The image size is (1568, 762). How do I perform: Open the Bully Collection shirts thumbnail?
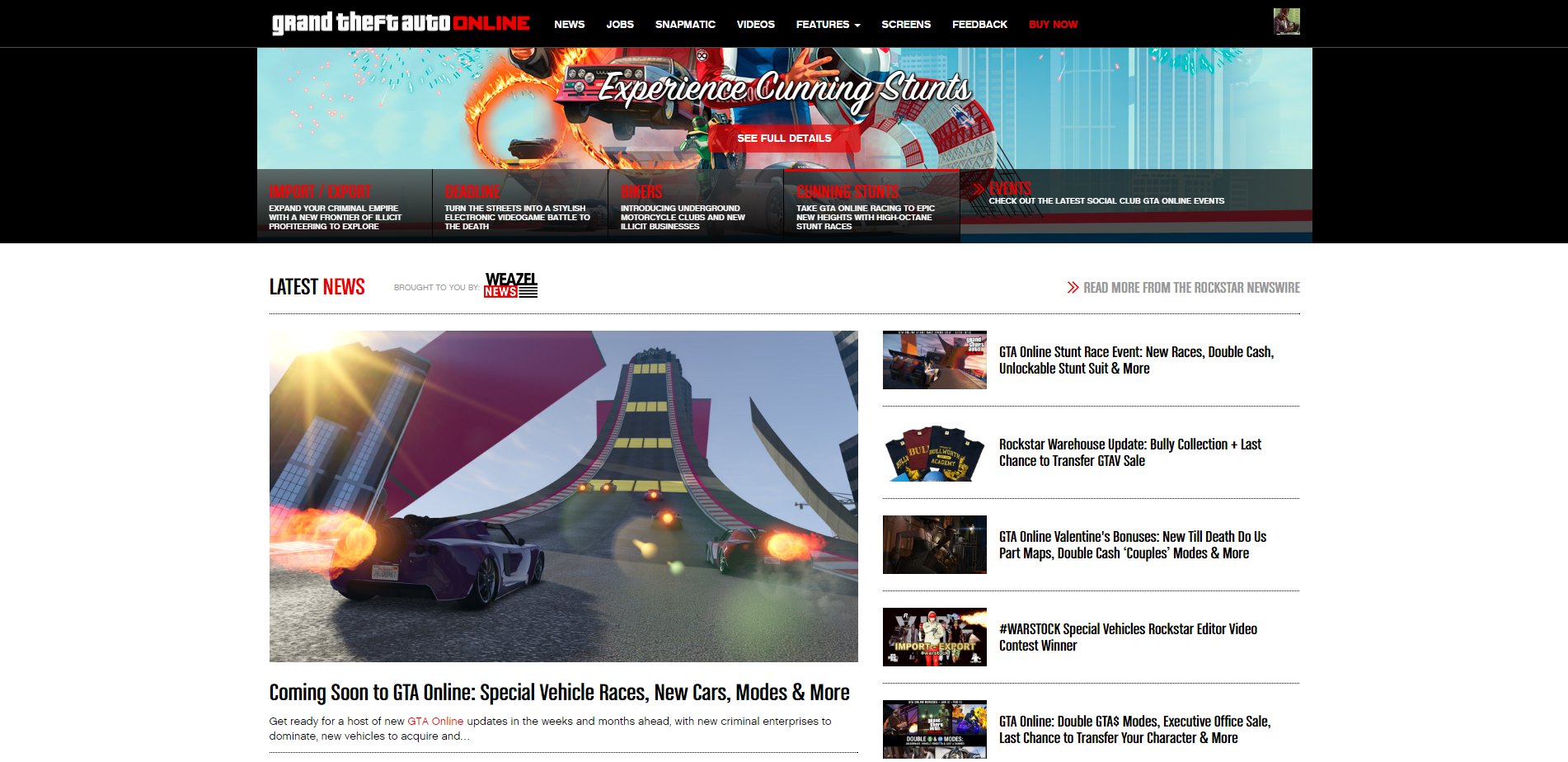934,453
